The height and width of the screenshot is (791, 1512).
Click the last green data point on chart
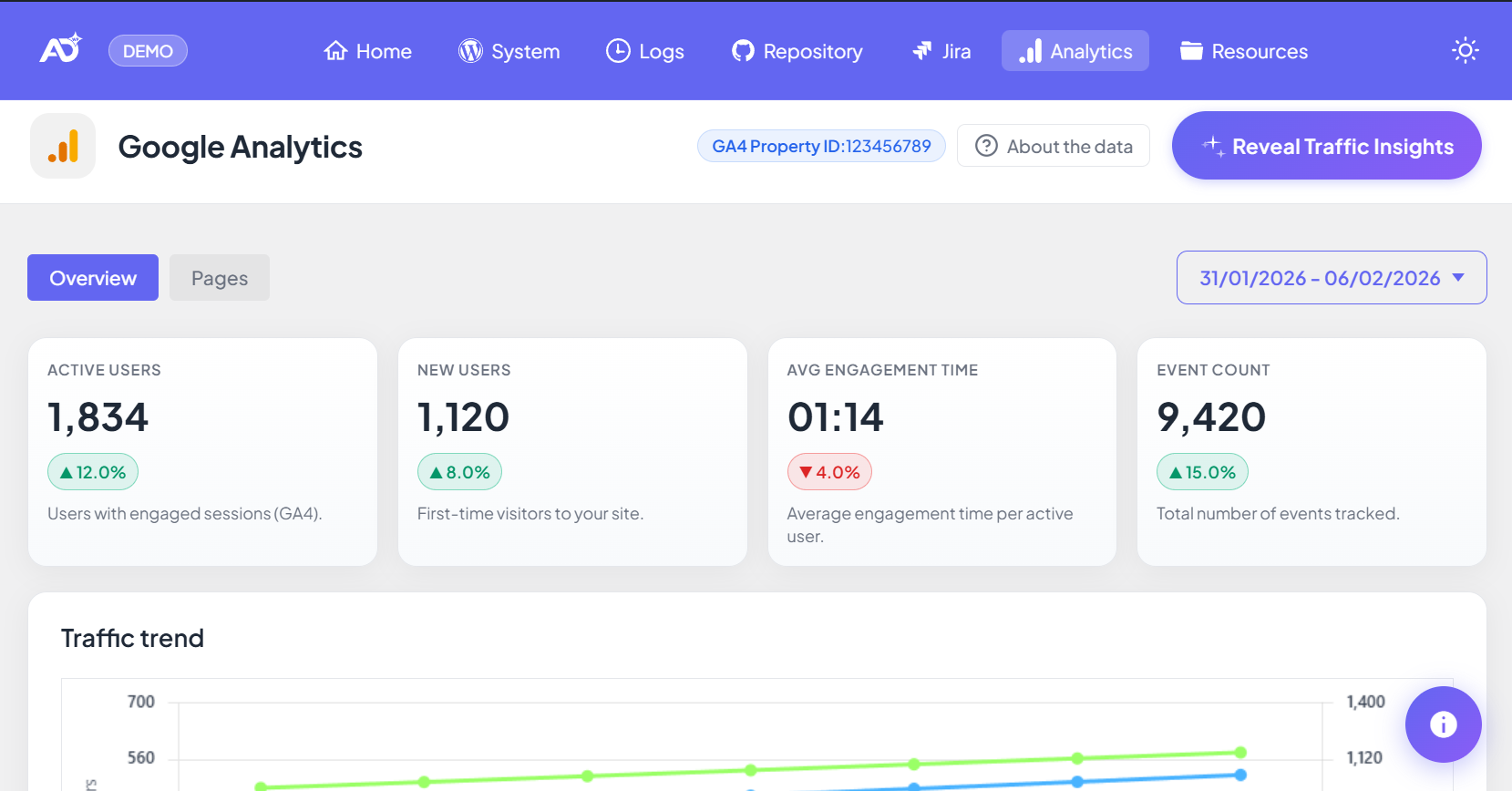1240,753
